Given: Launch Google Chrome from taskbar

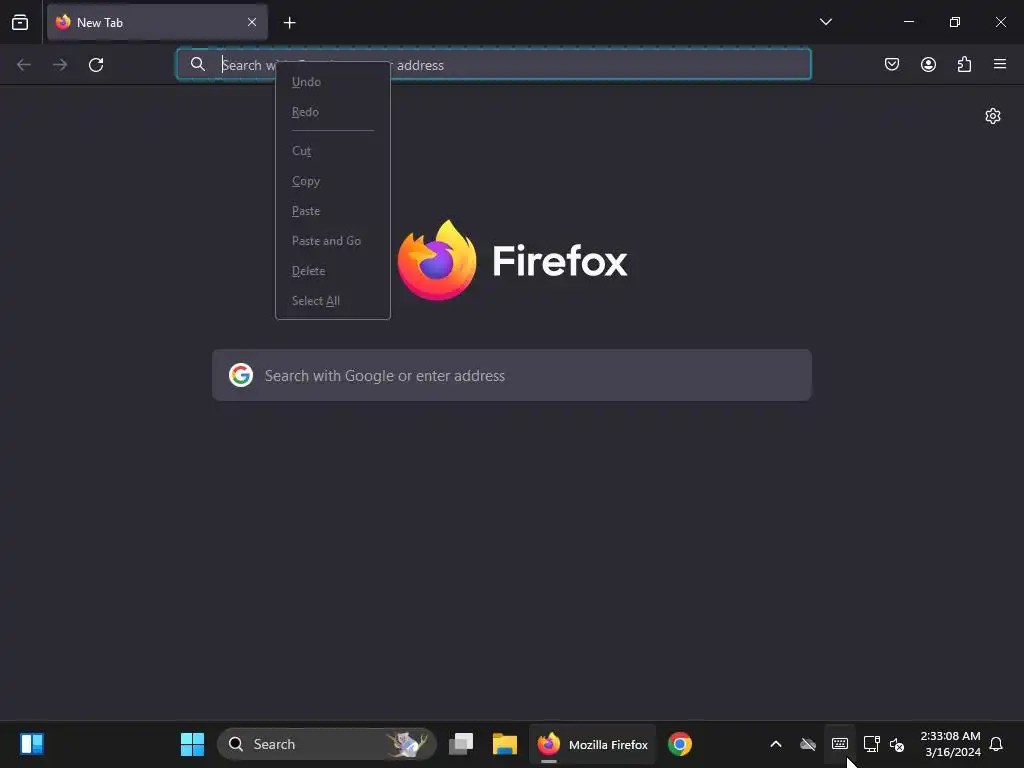Looking at the screenshot, I should click(x=680, y=744).
